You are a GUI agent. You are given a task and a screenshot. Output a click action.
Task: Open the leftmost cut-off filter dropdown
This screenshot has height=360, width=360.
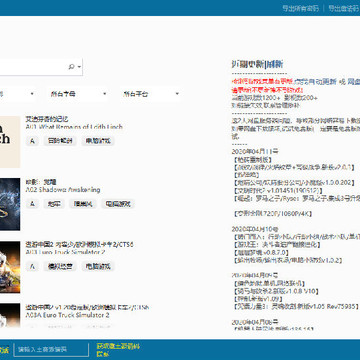tap(17, 94)
